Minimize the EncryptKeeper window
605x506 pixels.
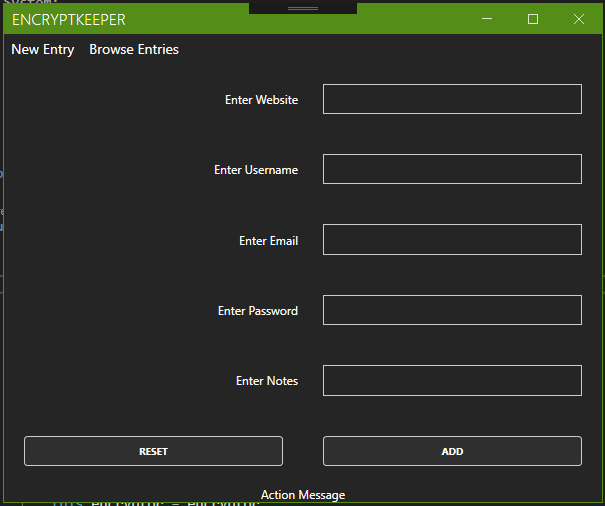[487, 19]
